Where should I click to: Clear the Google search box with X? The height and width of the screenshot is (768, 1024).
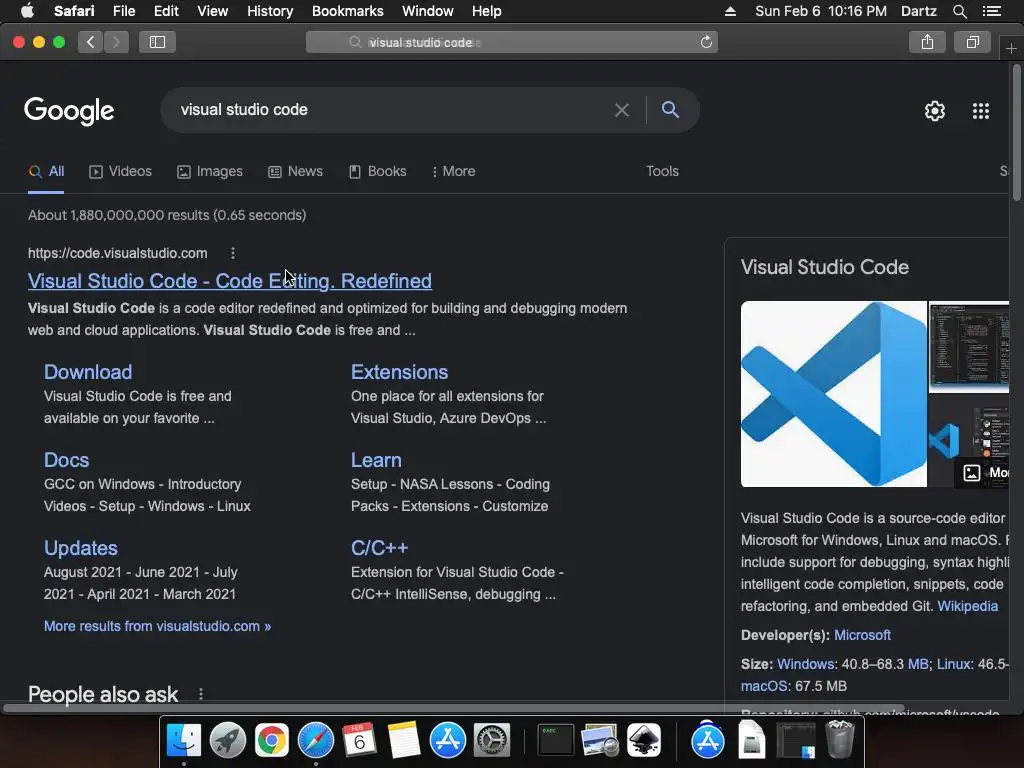[622, 110]
